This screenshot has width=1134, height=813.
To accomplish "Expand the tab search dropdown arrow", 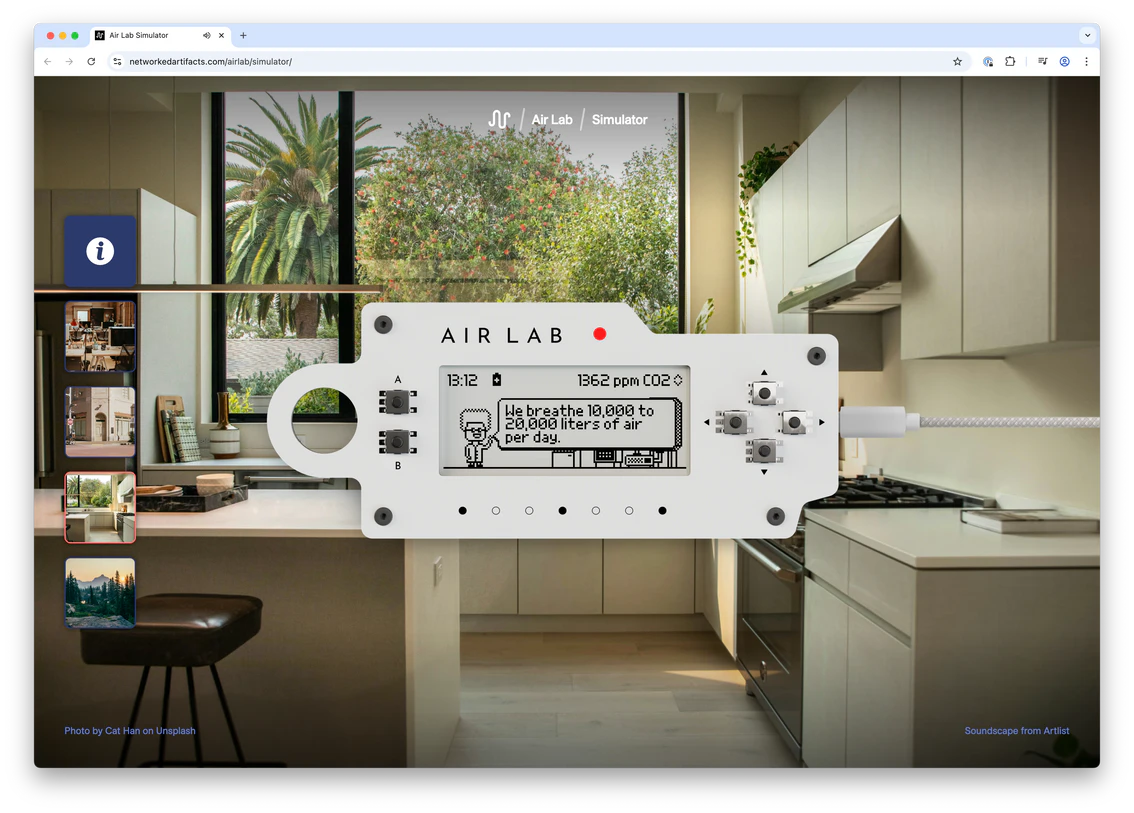I will click(x=1087, y=35).
